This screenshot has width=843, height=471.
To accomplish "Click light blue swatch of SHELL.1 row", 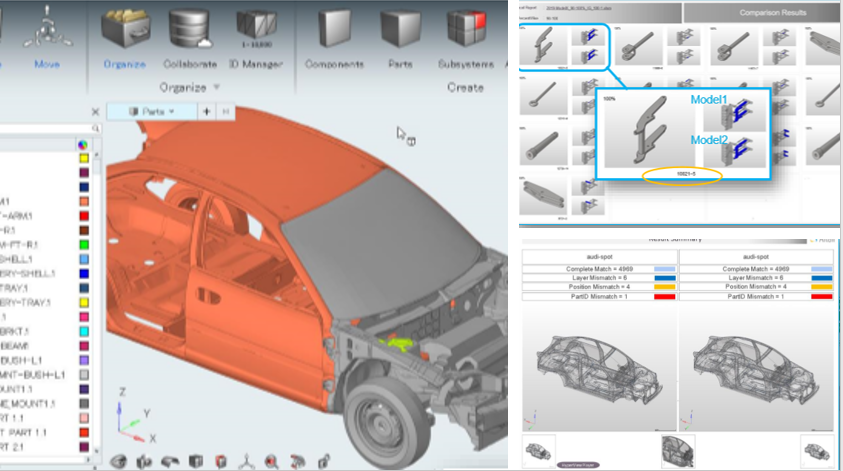I will [x=84, y=259].
